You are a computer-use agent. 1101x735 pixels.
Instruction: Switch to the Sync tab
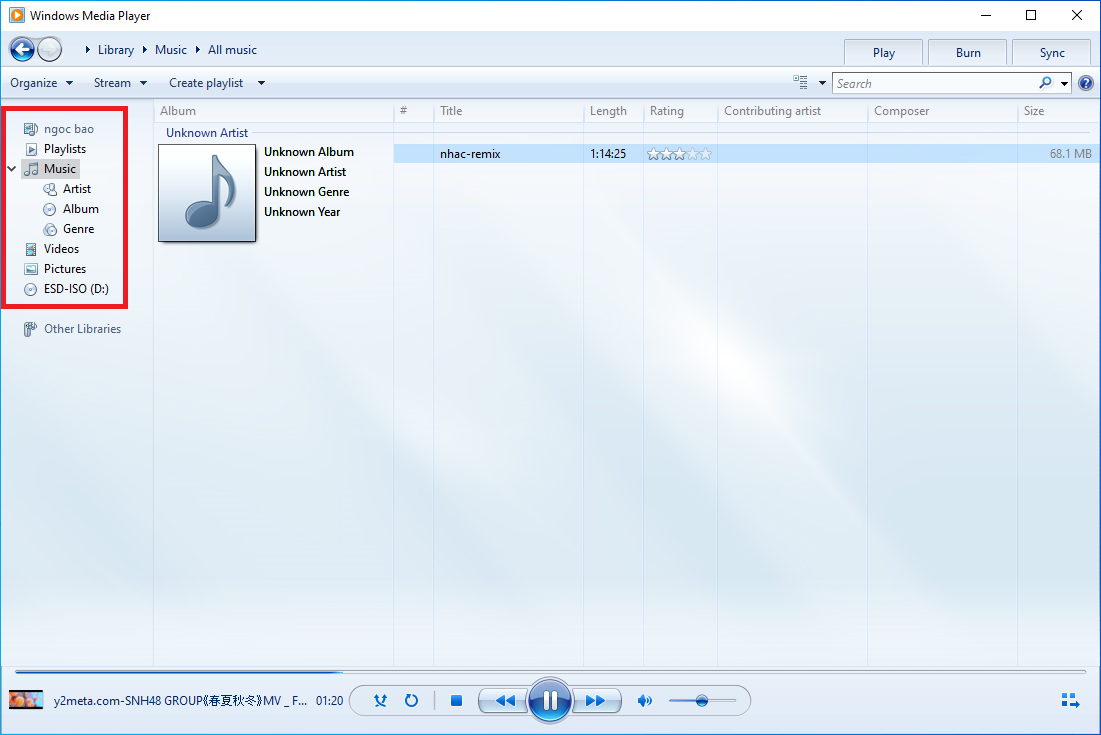click(1052, 53)
